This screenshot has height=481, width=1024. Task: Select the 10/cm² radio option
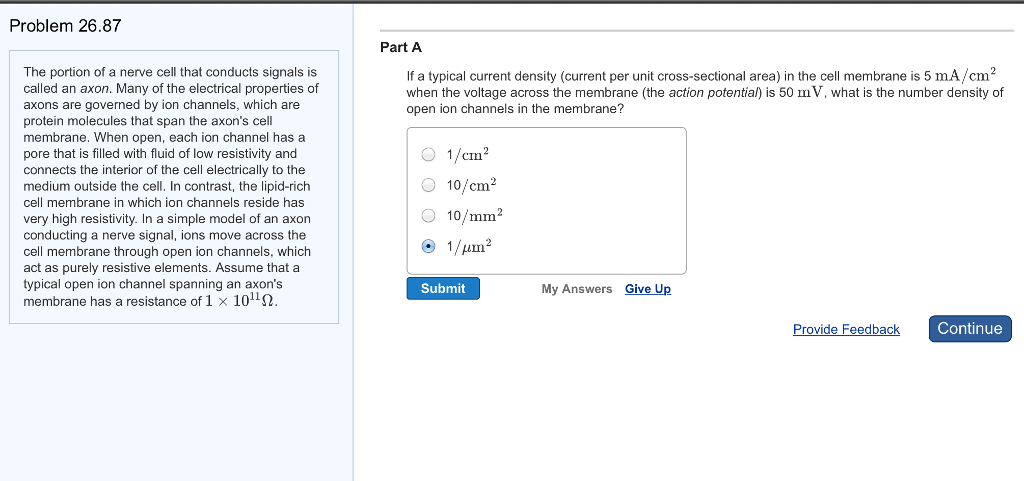pyautogui.click(x=428, y=185)
